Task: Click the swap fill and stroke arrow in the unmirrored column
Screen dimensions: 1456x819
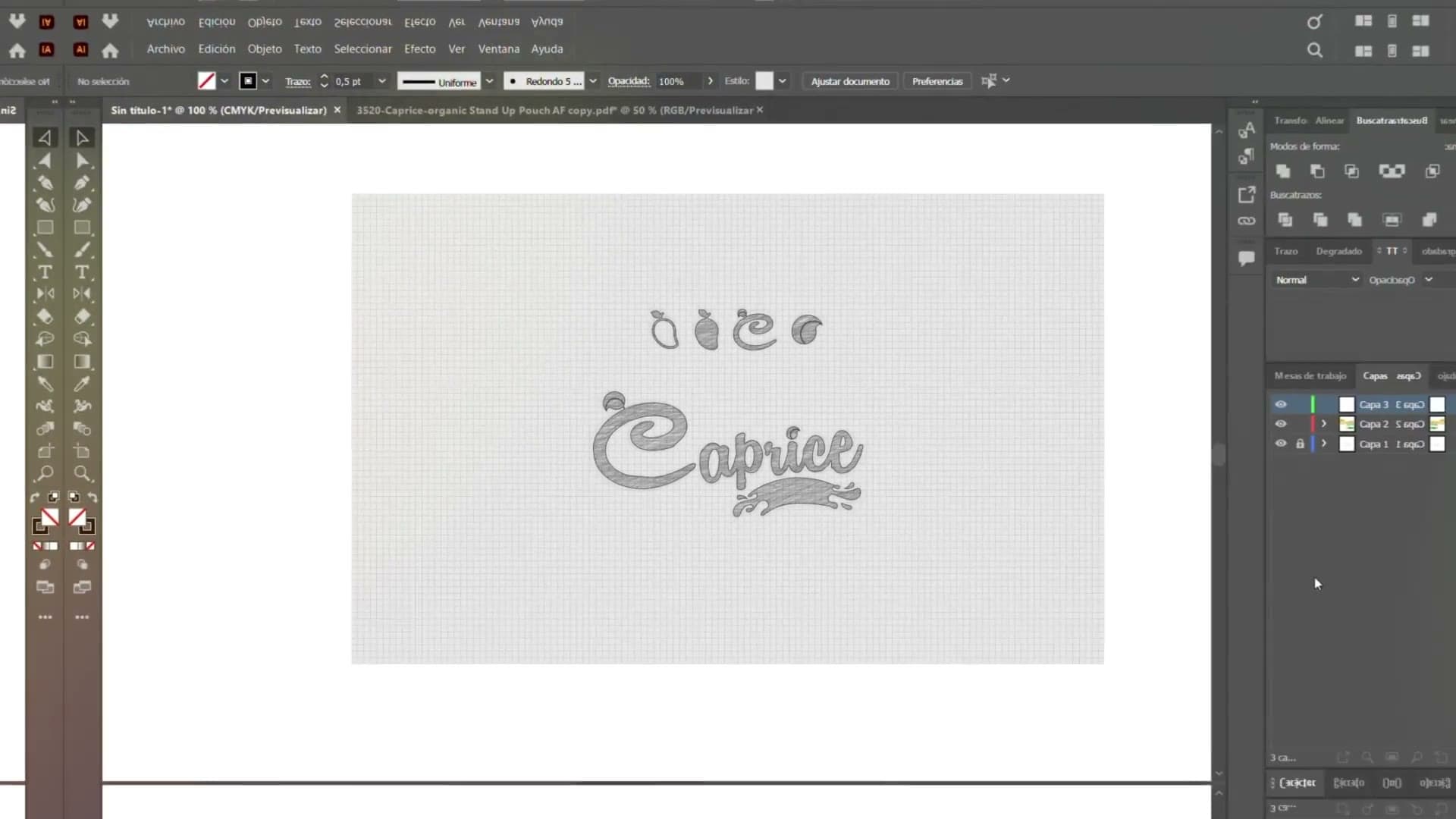Action: coord(93,497)
